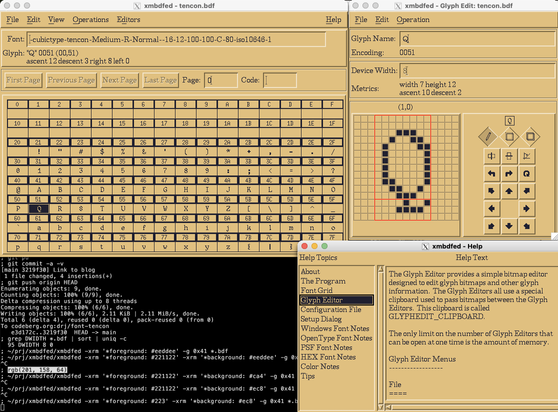Open Operation menu in Glyph Edit window
This screenshot has height=412, width=558.
[x=413, y=20]
